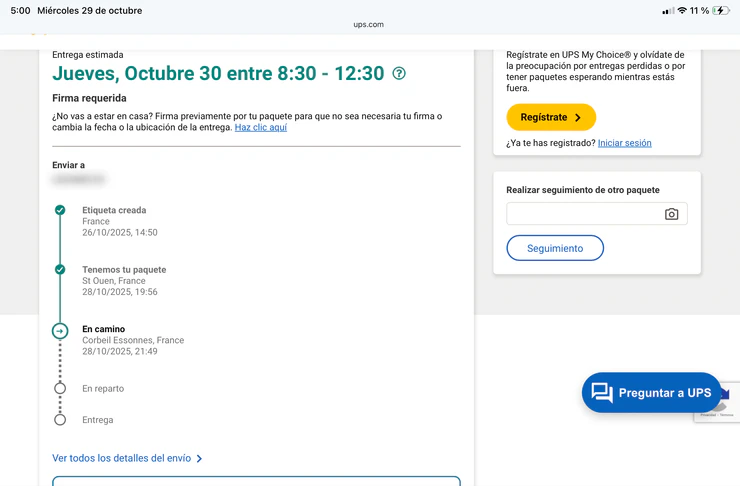Open the 'Iniciar sesión' link

(624, 143)
